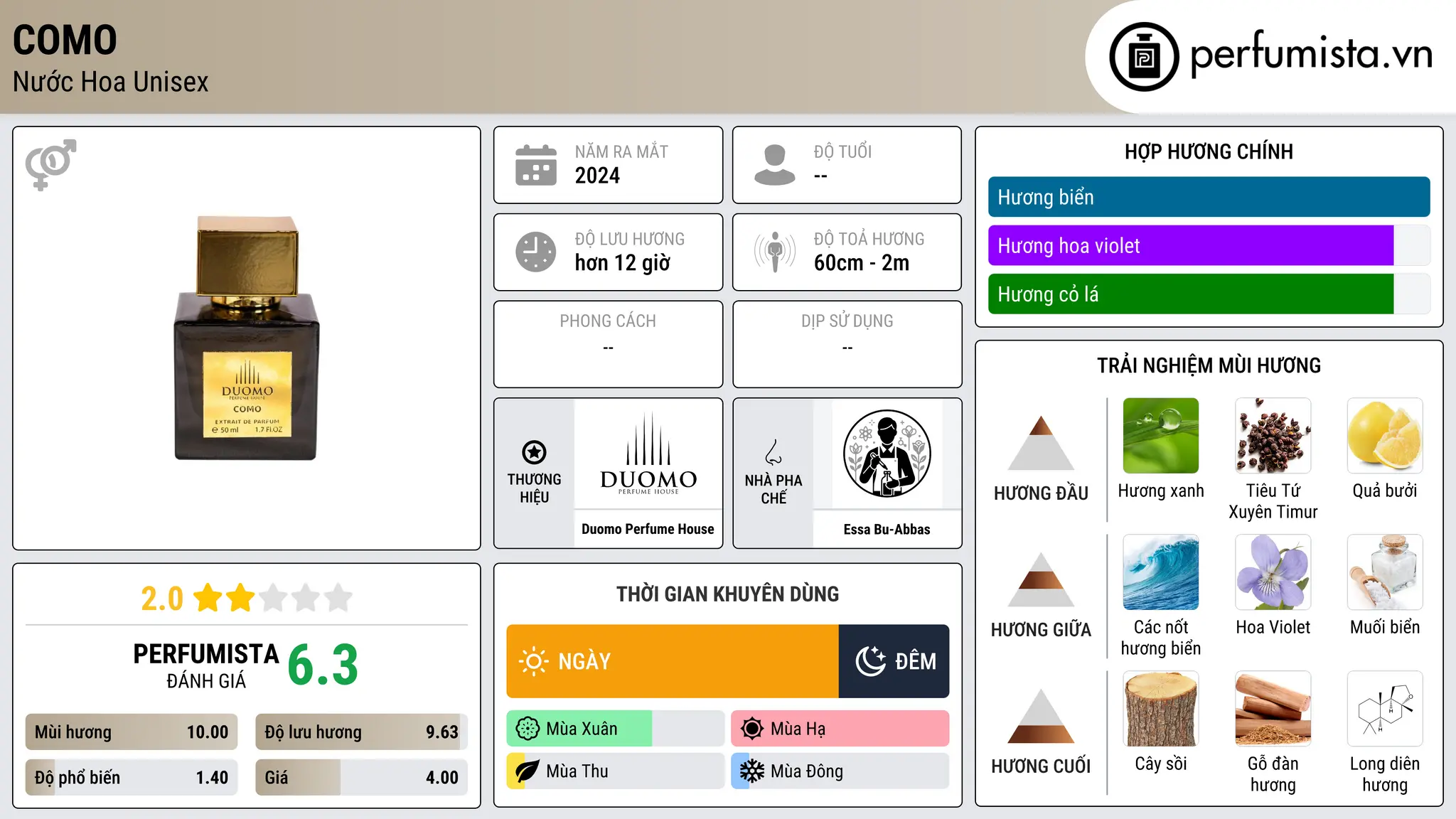Click the calendar icon beside Năm ra mắt
This screenshot has width=1456, height=819.
pyautogui.click(x=536, y=165)
